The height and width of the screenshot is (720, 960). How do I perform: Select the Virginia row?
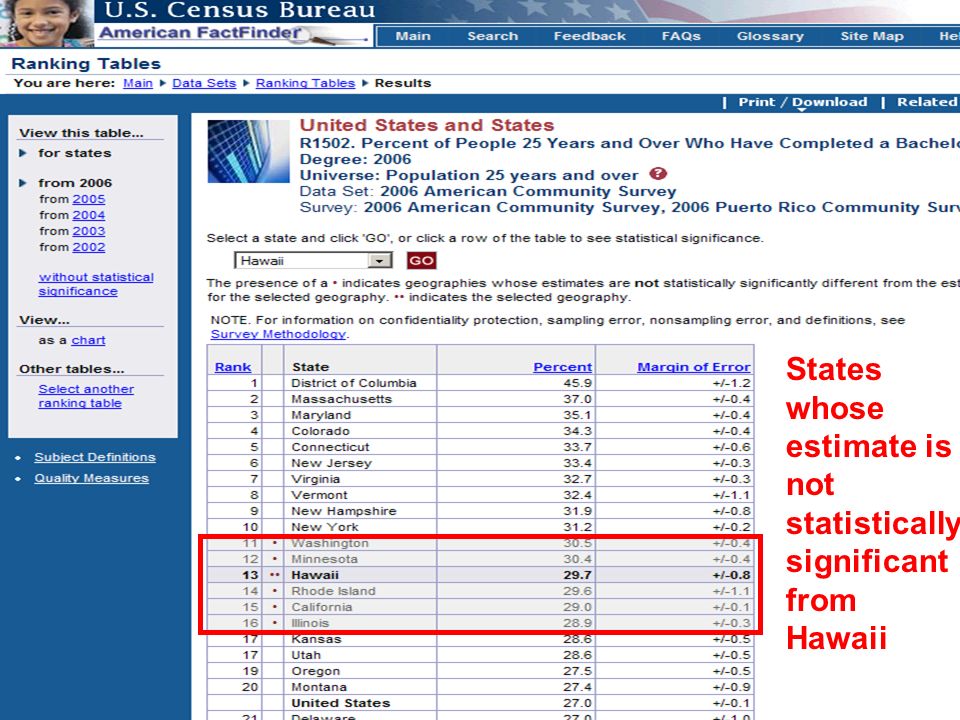click(481, 479)
